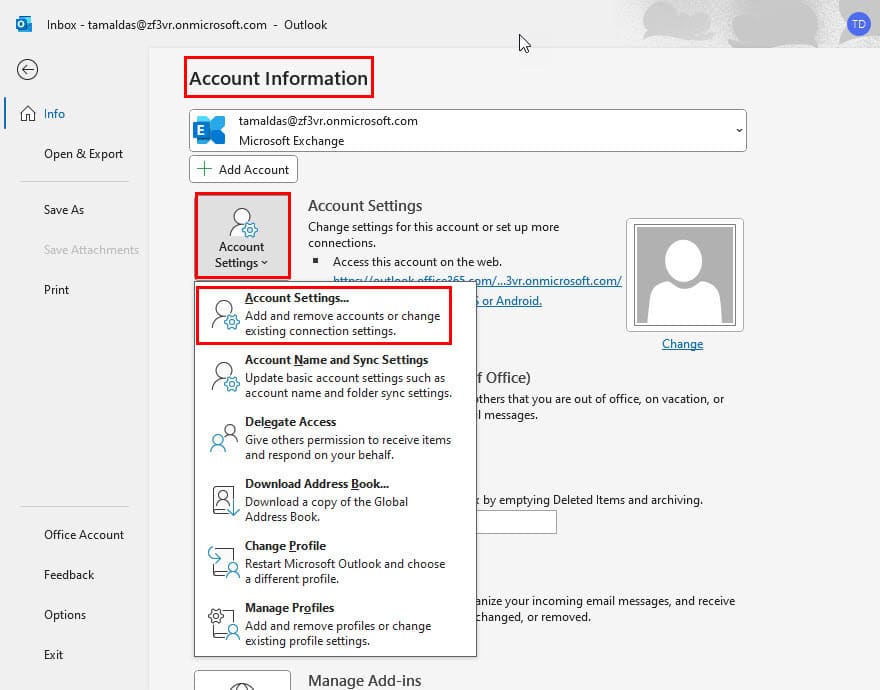Select Account Name and Sync Settings
This screenshot has height=690, width=880.
[335, 376]
